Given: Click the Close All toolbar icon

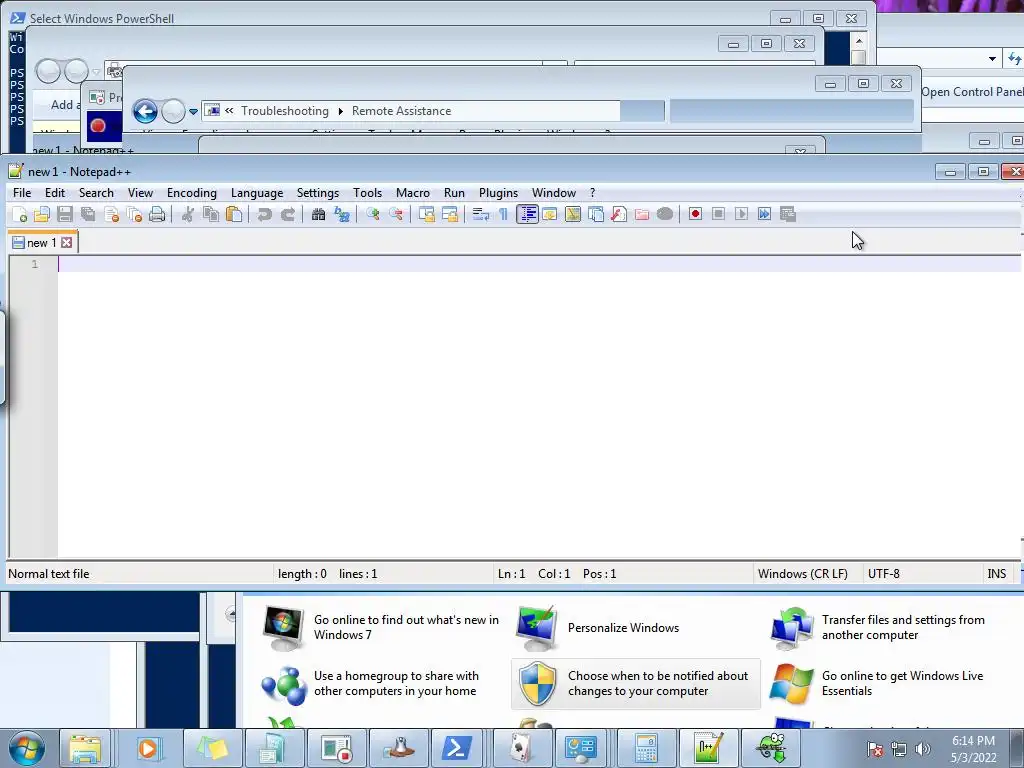Looking at the screenshot, I should pyautogui.click(x=135, y=214).
